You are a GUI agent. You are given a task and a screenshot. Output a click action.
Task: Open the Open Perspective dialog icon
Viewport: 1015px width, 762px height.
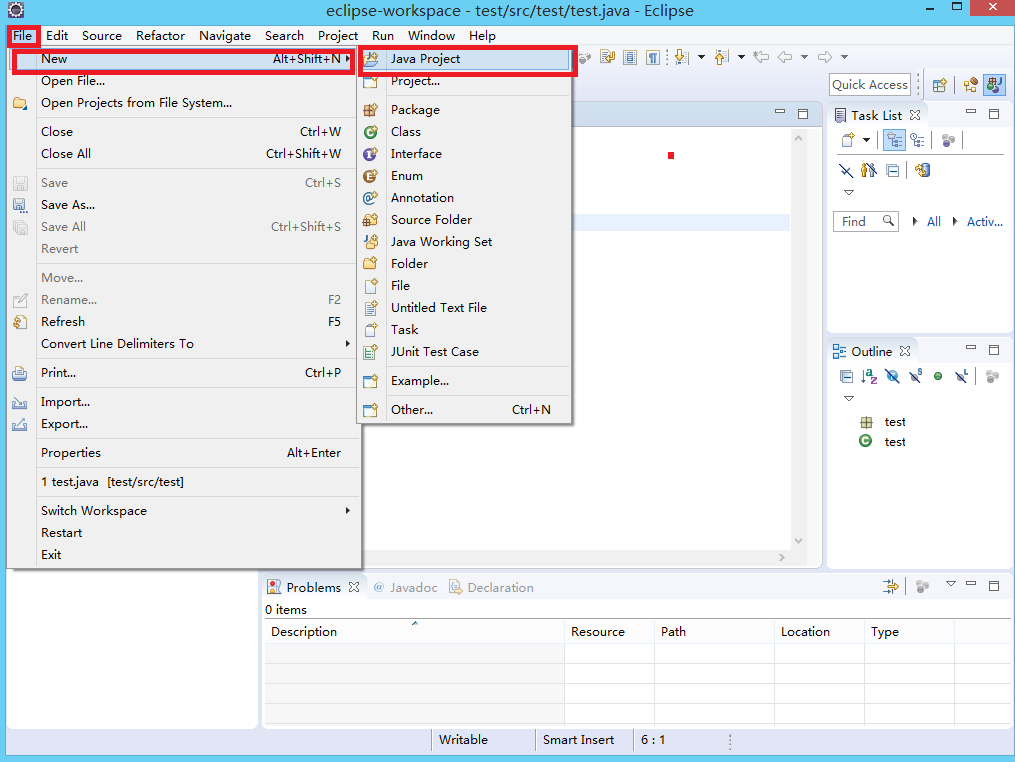click(939, 85)
